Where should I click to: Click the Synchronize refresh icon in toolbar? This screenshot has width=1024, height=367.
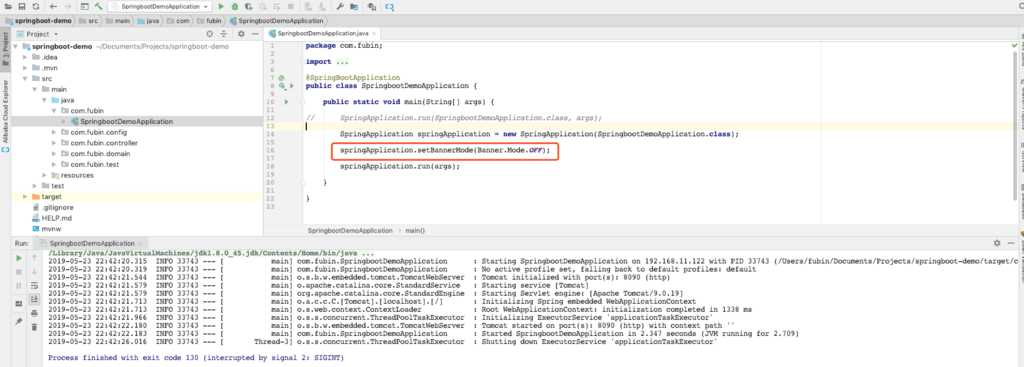coord(35,7)
